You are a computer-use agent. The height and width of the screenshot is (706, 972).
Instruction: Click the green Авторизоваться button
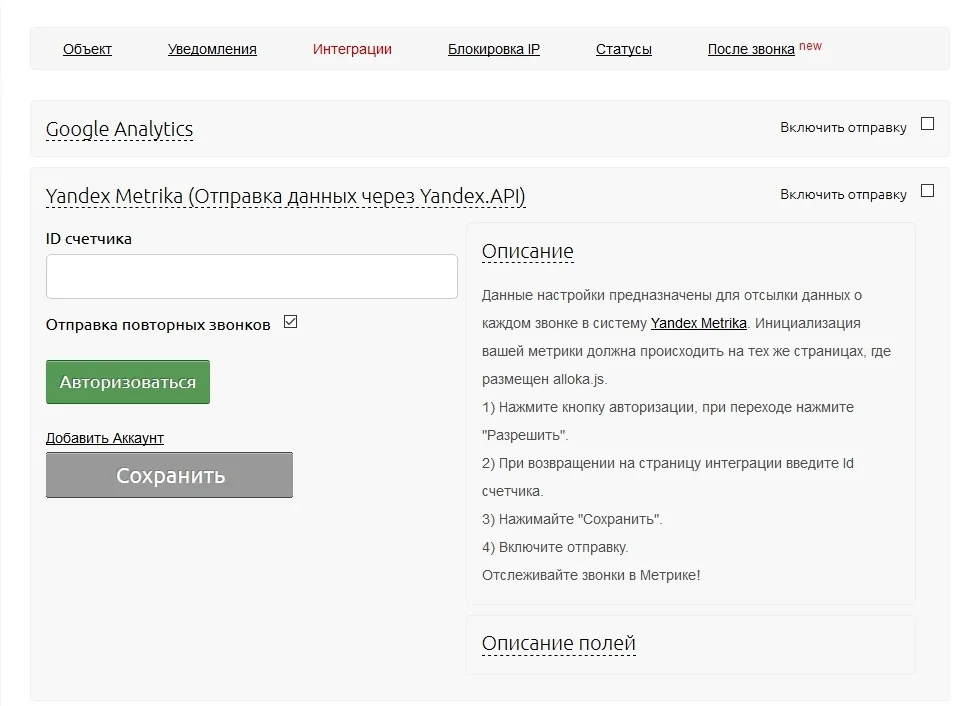[x=128, y=382]
